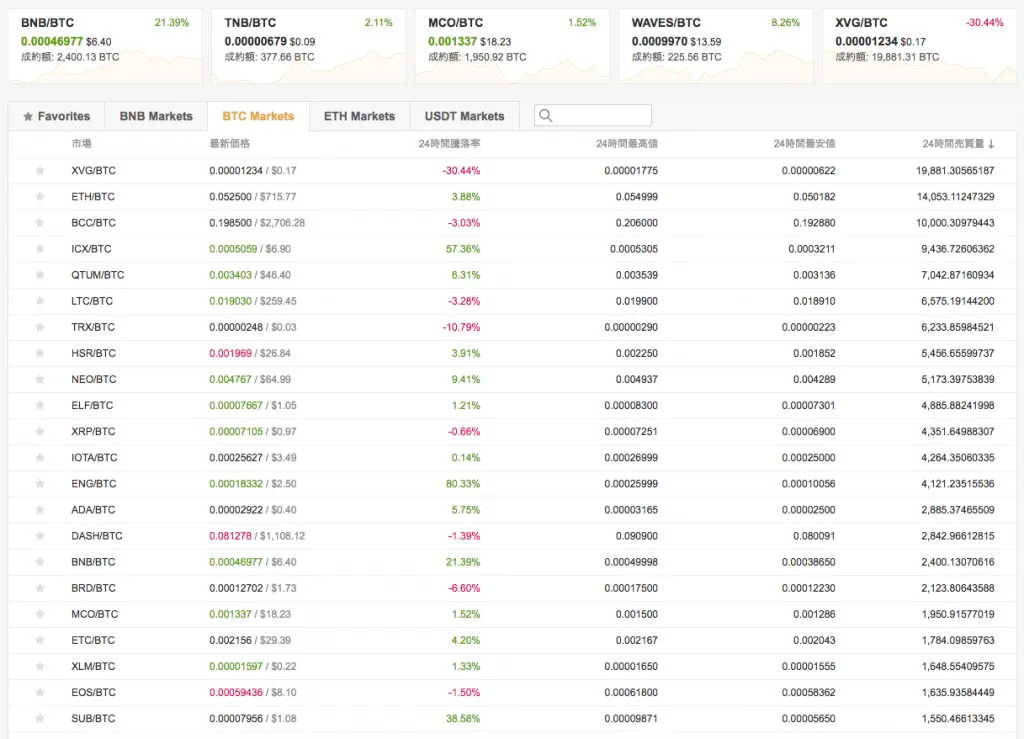The image size is (1024, 739).
Task: Click inside the search input field
Action: pyautogui.click(x=600, y=115)
